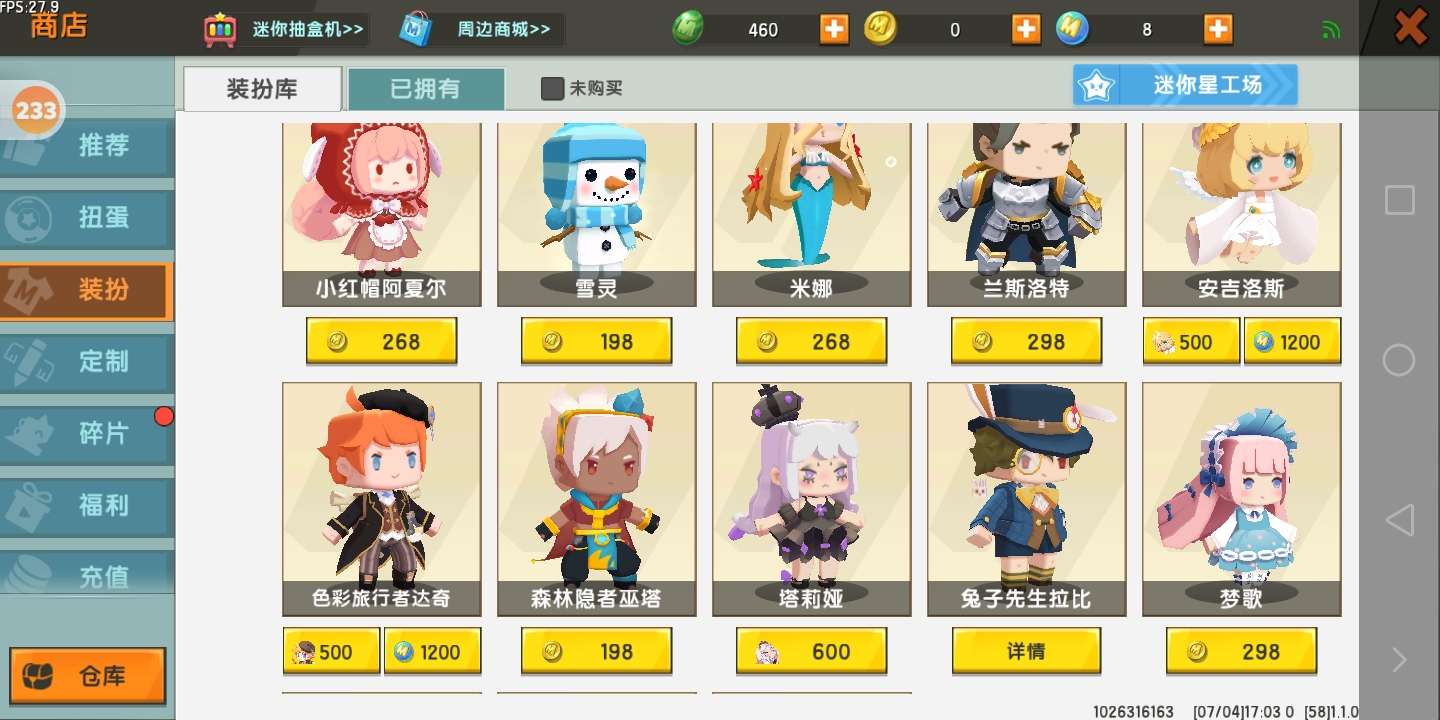This screenshot has width=1440, height=720.
Task: Add more gold coins with plus button
Action: [1026, 29]
